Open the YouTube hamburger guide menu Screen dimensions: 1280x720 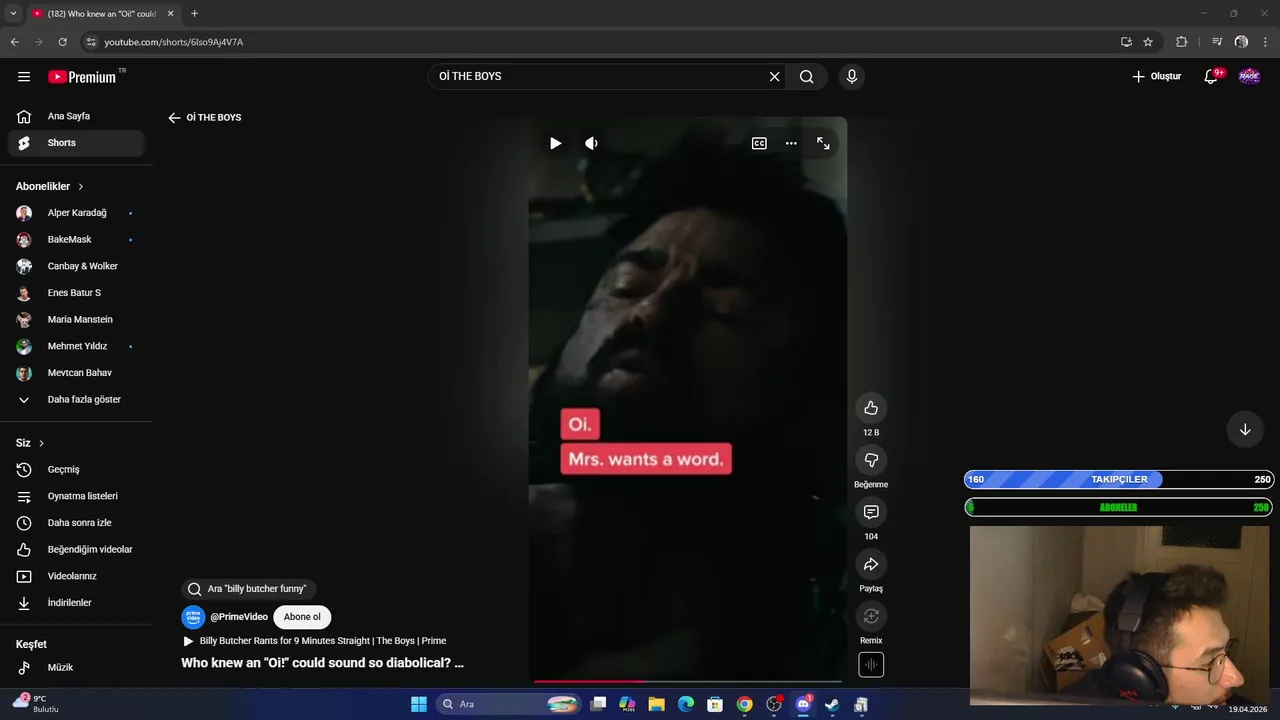point(24,77)
